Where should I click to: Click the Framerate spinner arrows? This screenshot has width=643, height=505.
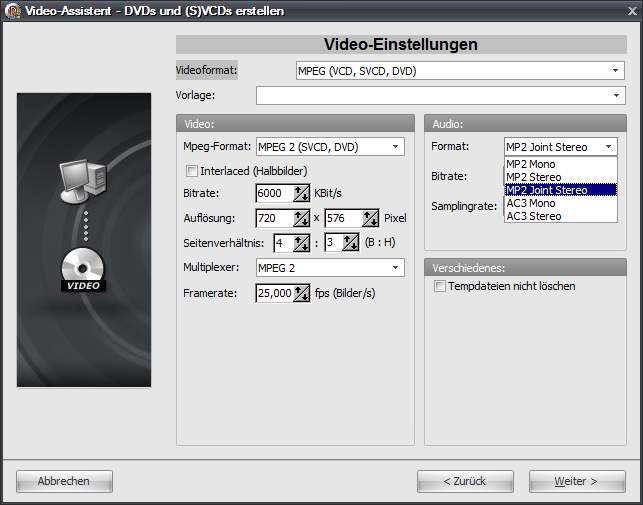click(x=302, y=293)
